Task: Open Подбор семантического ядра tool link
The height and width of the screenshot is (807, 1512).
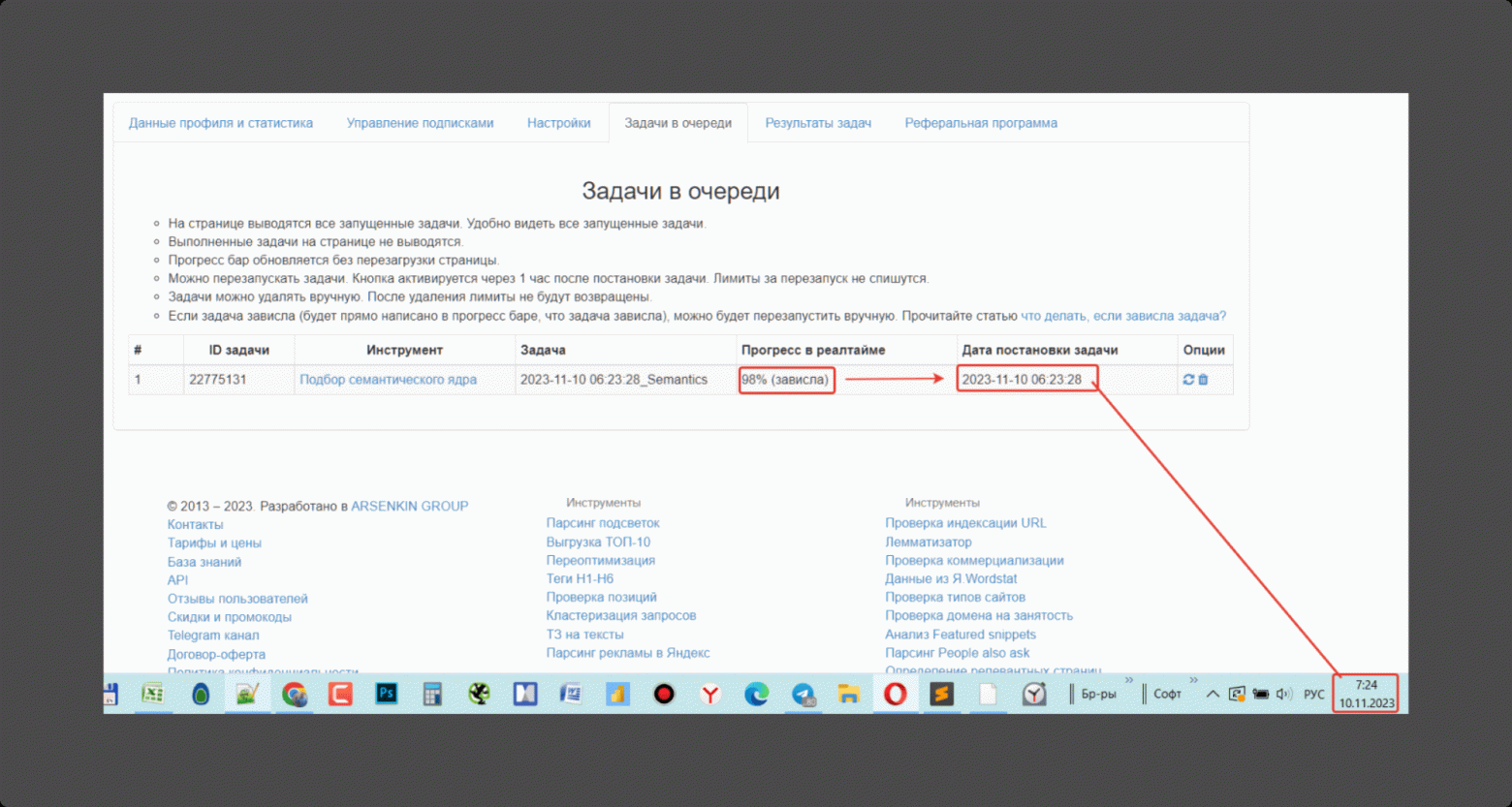Action: (x=388, y=380)
